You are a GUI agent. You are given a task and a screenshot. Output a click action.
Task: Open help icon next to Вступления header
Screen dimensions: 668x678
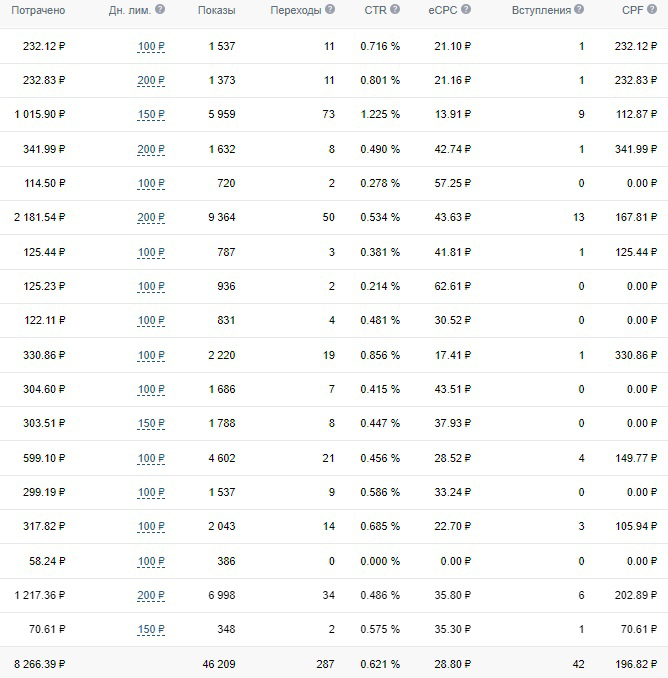(579, 9)
